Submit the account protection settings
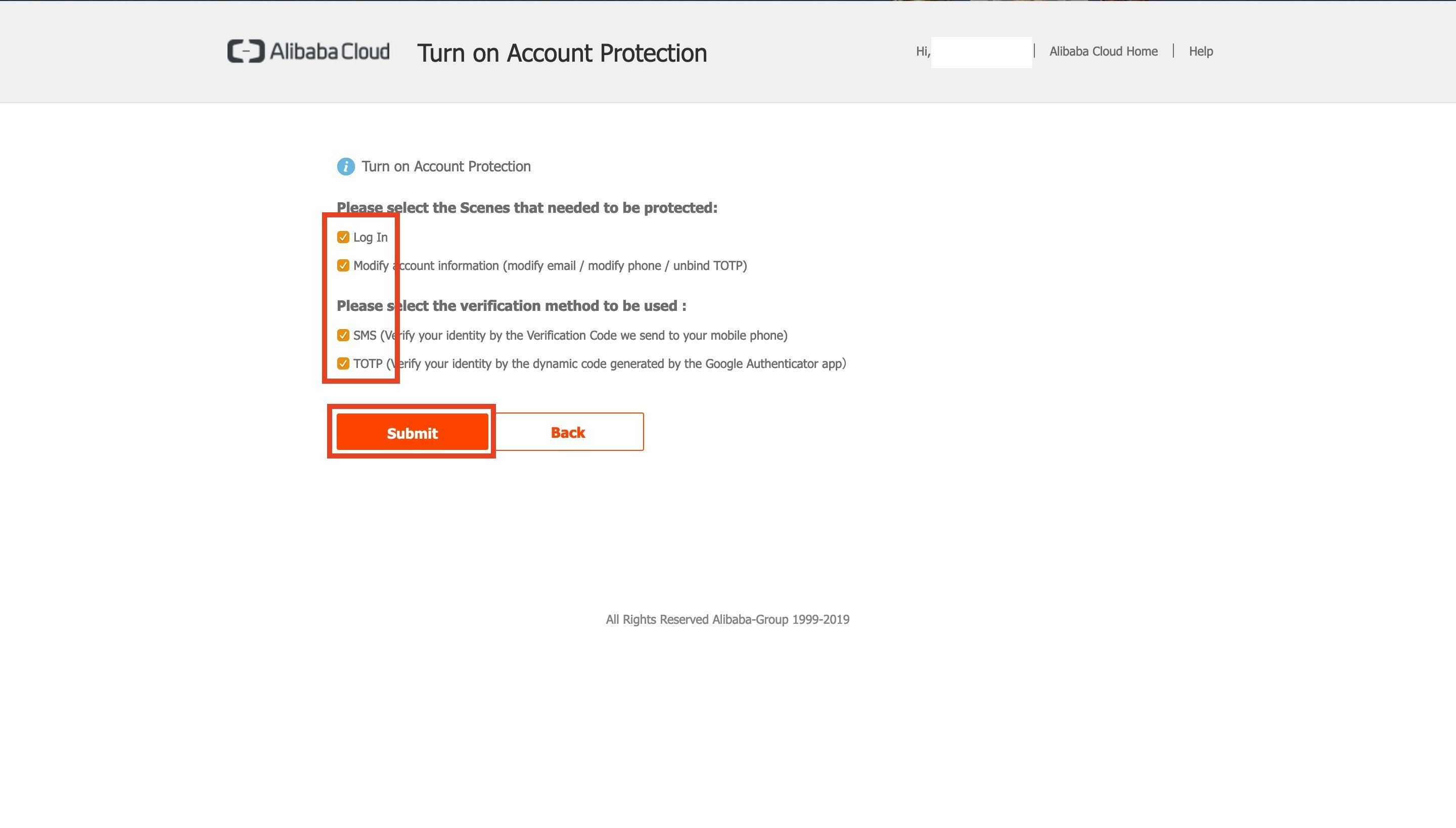The height and width of the screenshot is (828, 1456). coord(413,432)
